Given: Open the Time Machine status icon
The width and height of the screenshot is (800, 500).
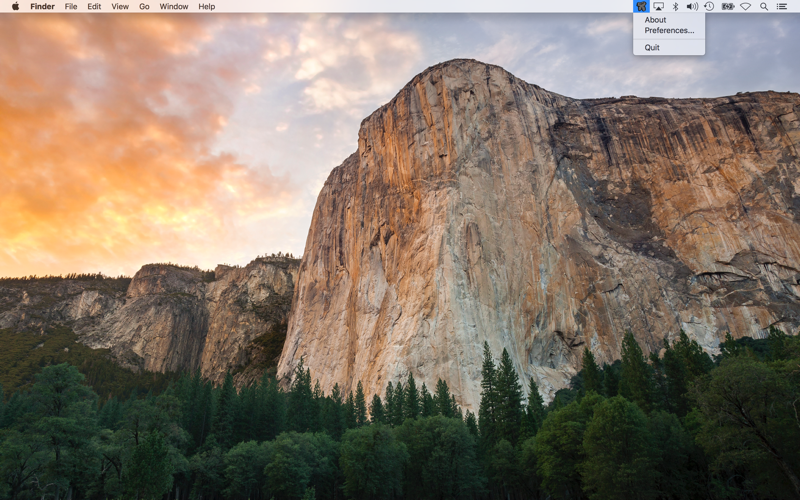Looking at the screenshot, I should pyautogui.click(x=709, y=6).
